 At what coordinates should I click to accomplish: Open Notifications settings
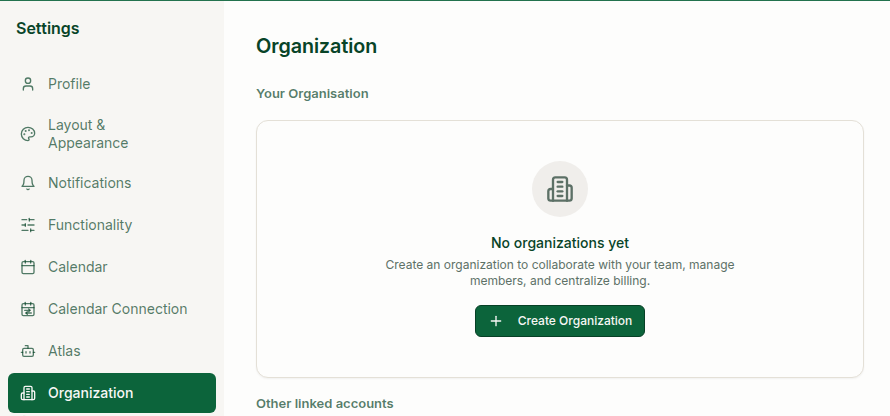(x=112, y=183)
